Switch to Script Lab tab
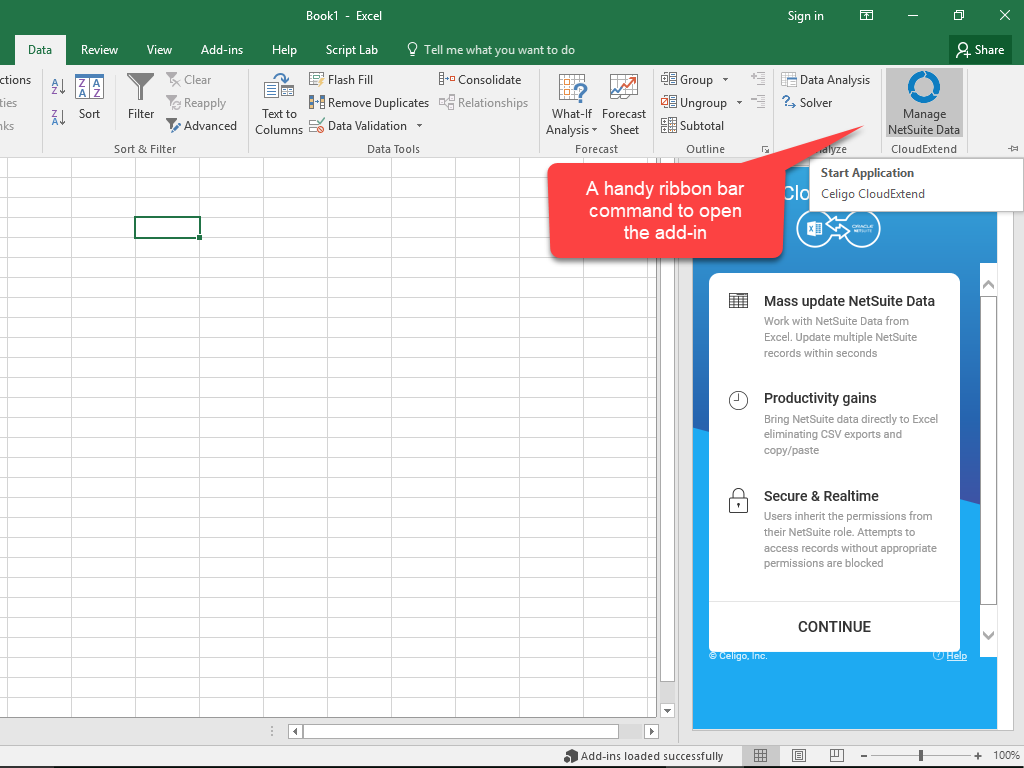The image size is (1024, 768). pos(351,50)
